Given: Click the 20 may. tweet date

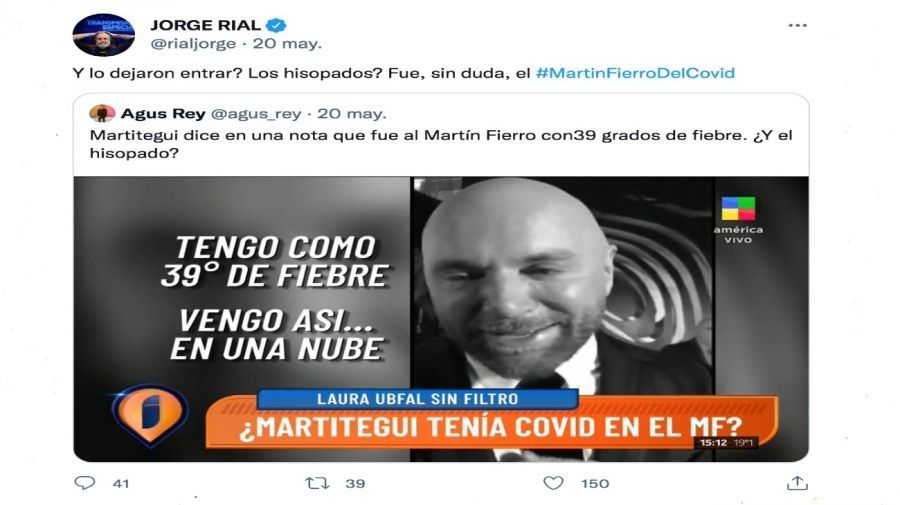Looking at the screenshot, I should [287, 44].
